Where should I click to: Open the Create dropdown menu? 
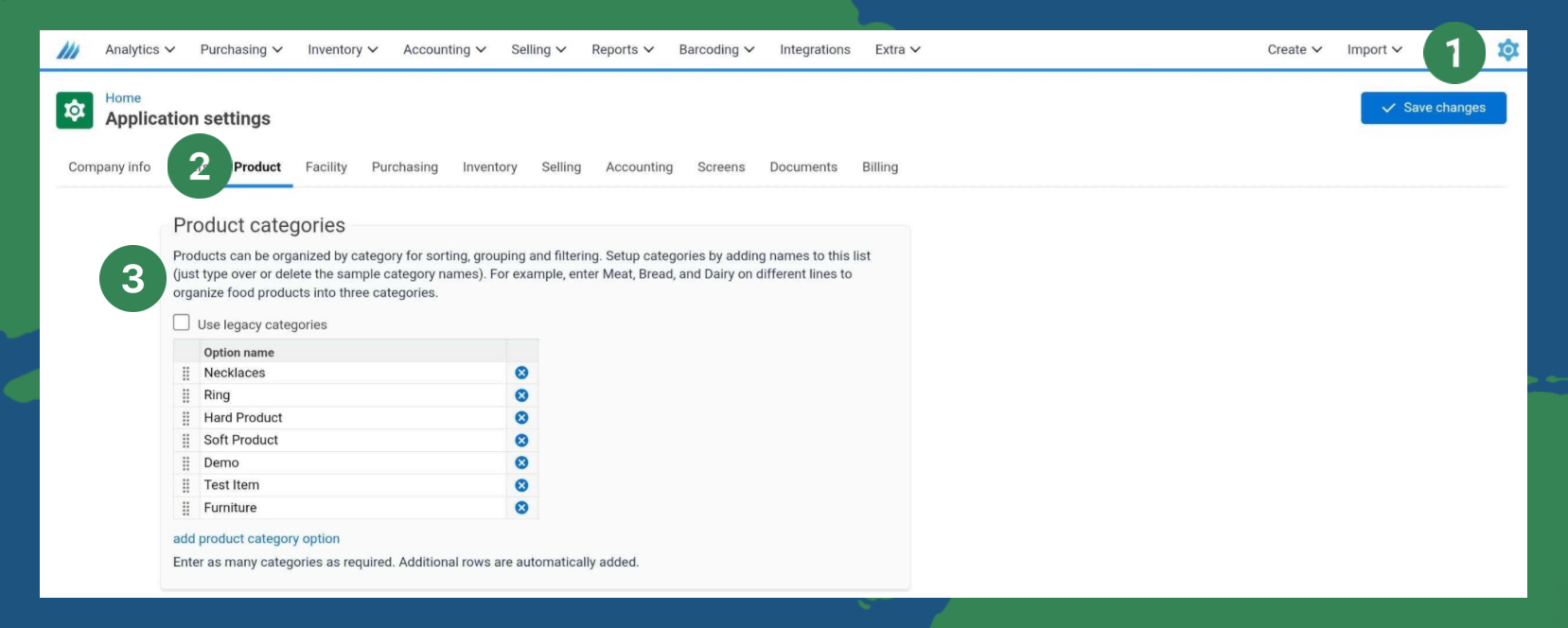click(1295, 49)
